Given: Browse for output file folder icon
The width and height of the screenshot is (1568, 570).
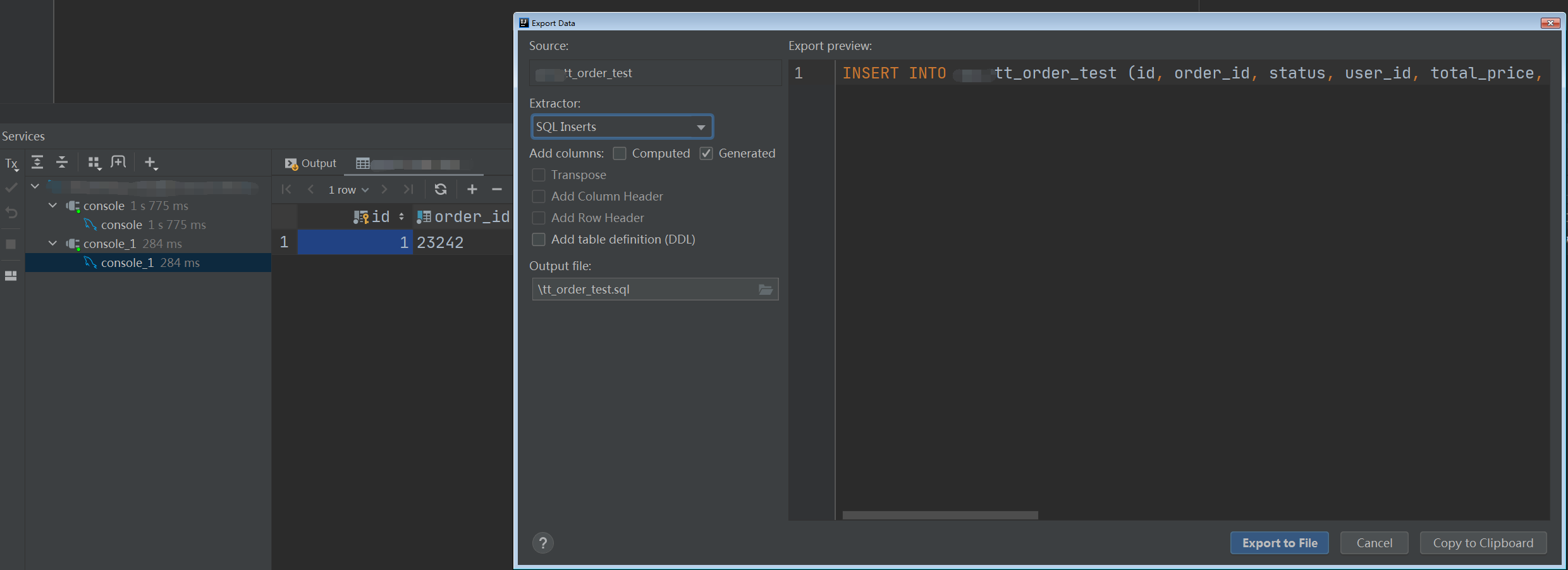Looking at the screenshot, I should tap(766, 290).
